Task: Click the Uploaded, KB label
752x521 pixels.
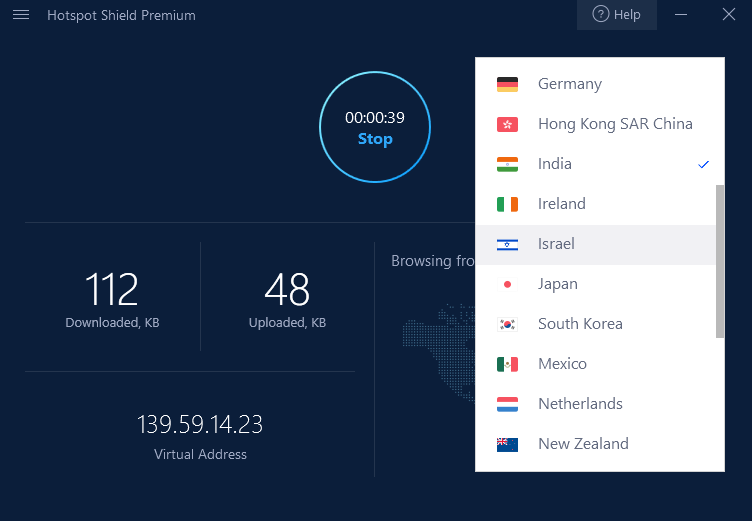Action: point(287,323)
